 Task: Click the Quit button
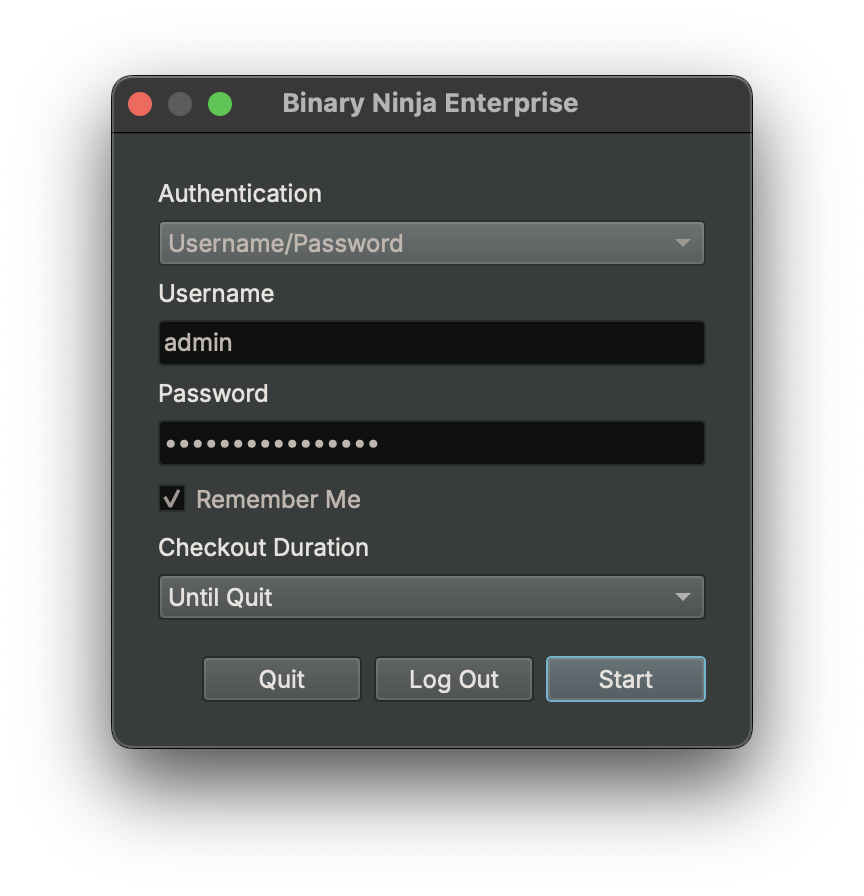281,679
